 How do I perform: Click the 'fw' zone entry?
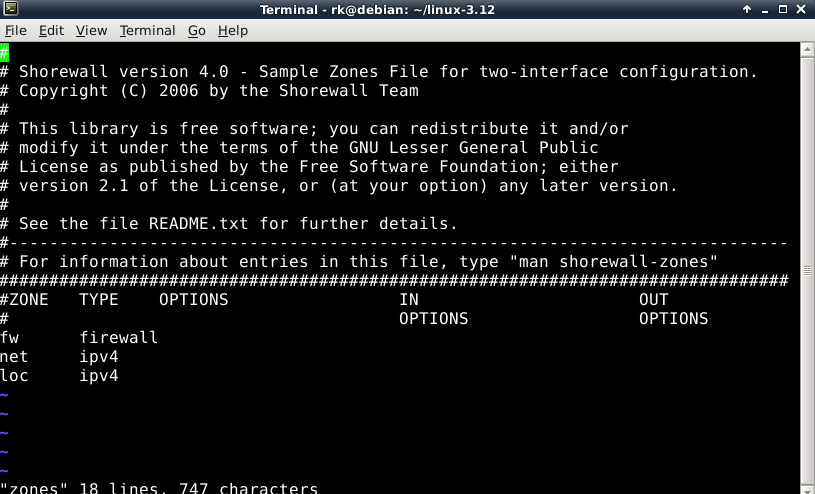click(x=9, y=337)
